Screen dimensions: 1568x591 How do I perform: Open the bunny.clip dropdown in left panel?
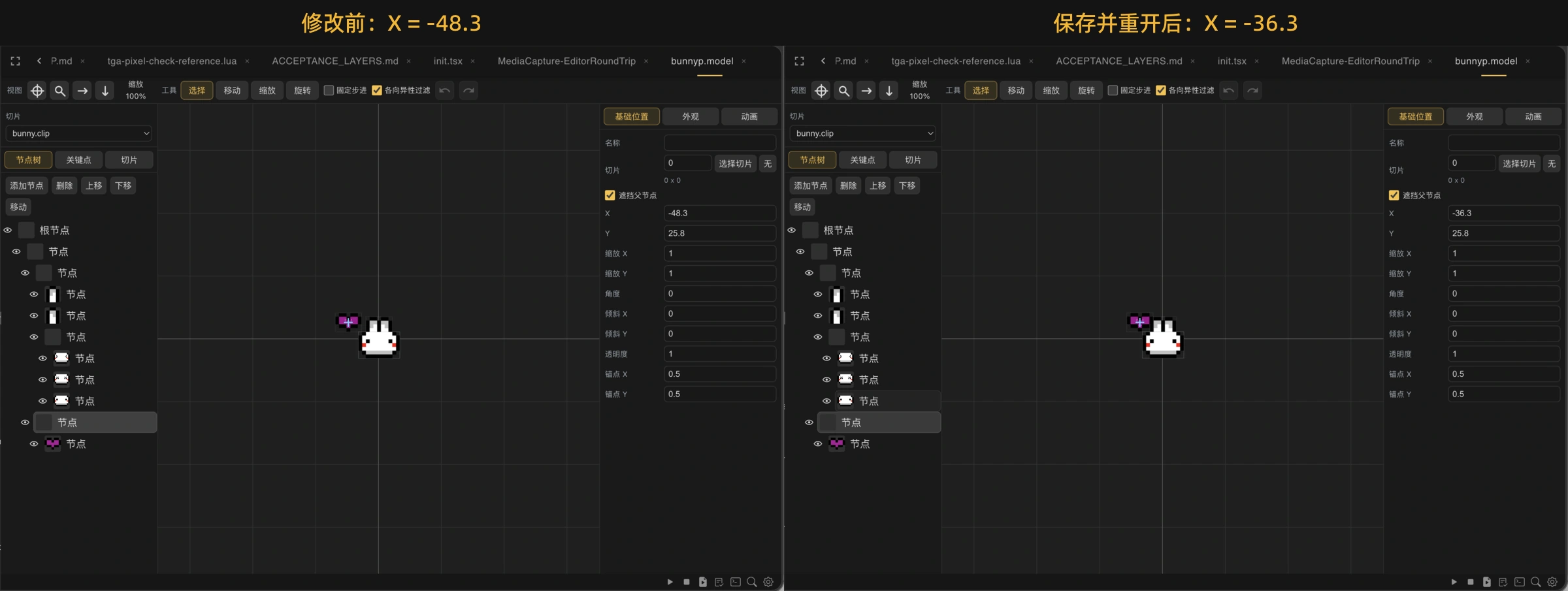point(78,133)
